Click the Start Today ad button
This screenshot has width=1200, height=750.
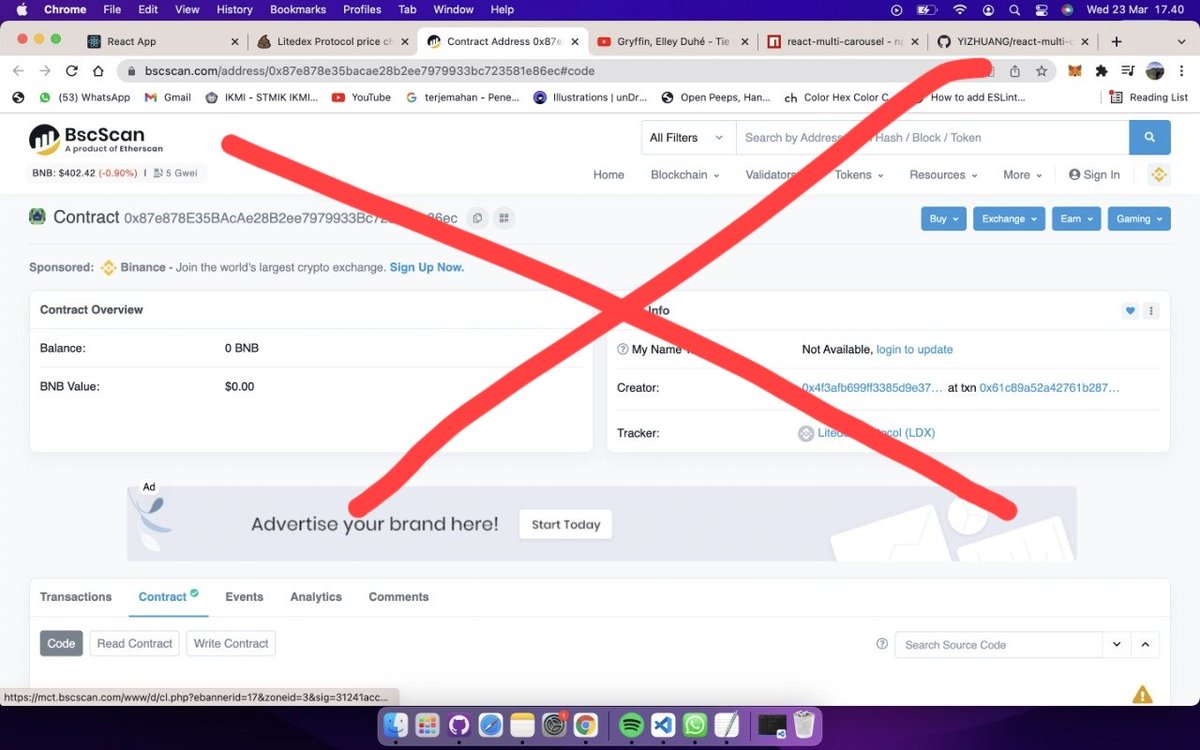(x=566, y=524)
